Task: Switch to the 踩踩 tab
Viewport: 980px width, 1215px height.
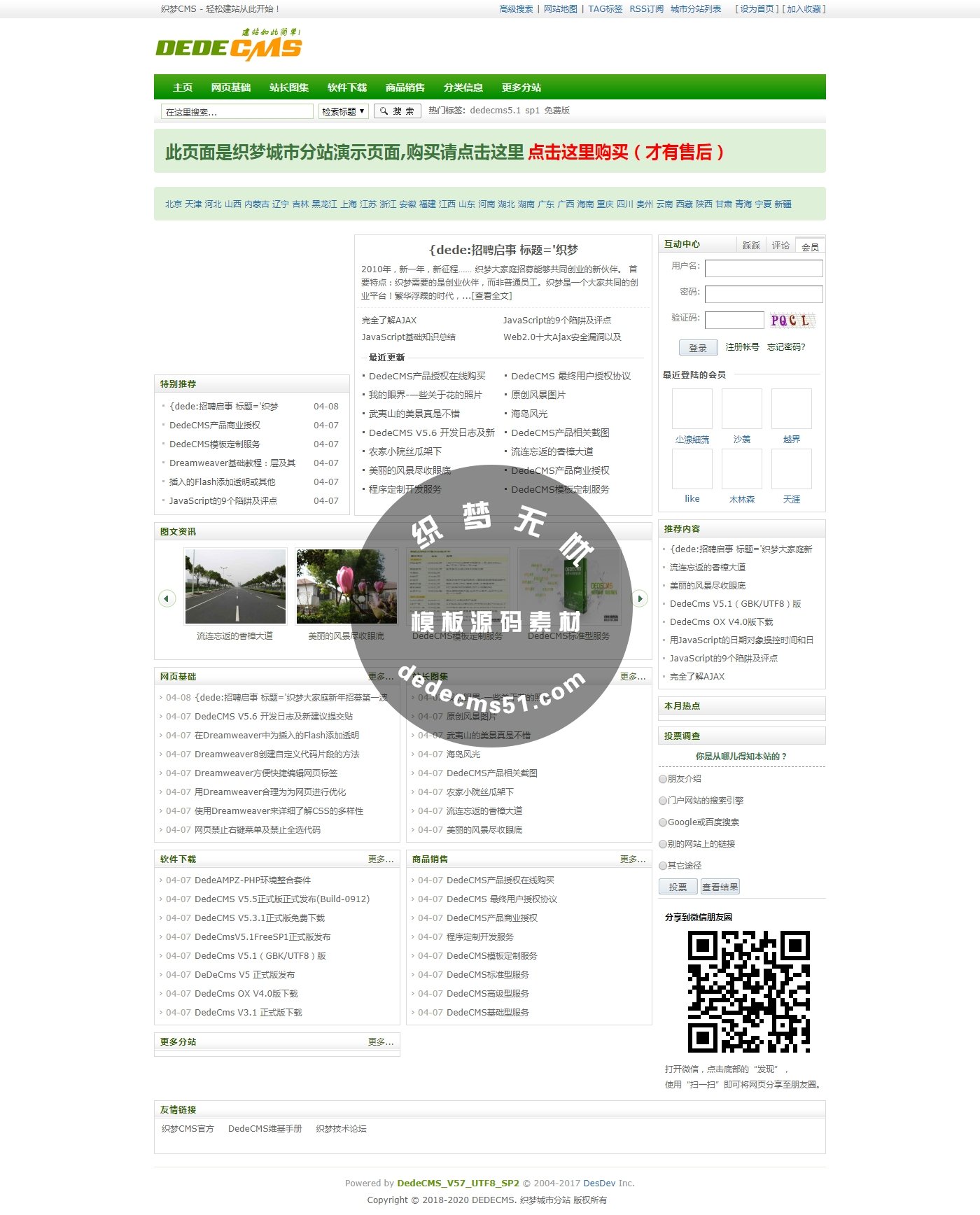Action: point(751,246)
